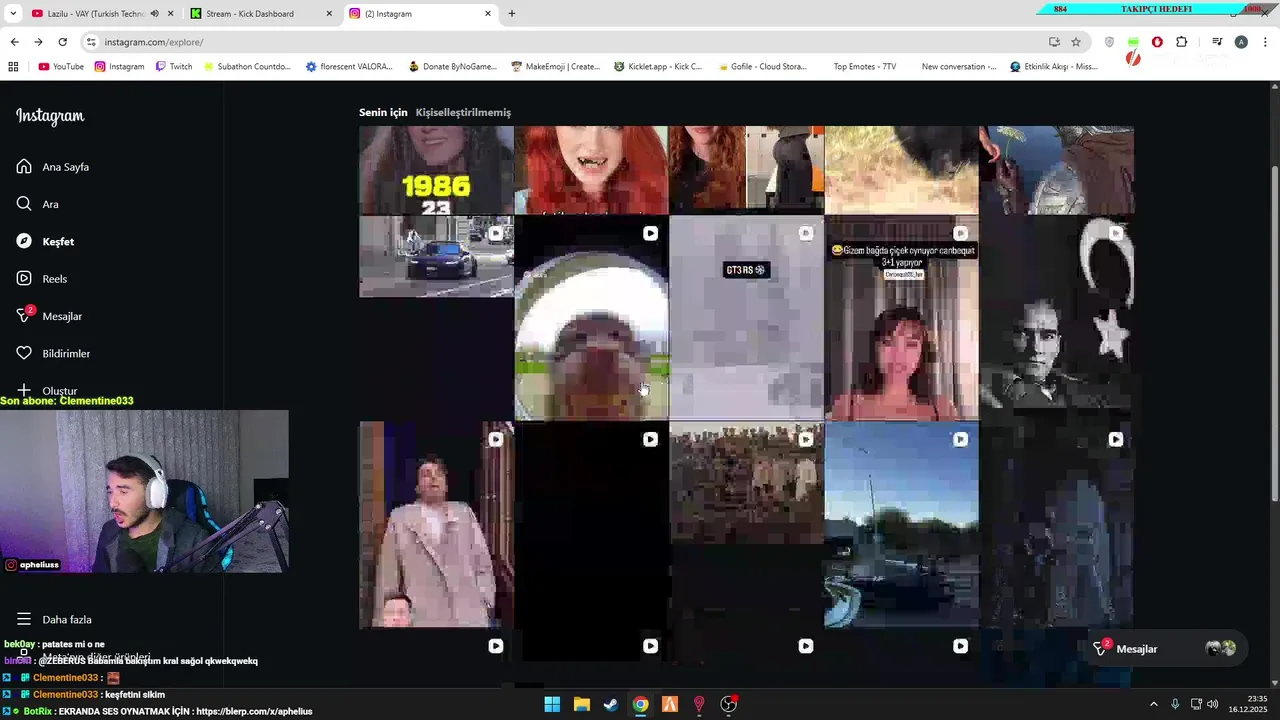The height and width of the screenshot is (720, 1280).
Task: Open File Explorer from the taskbar
Action: [581, 704]
